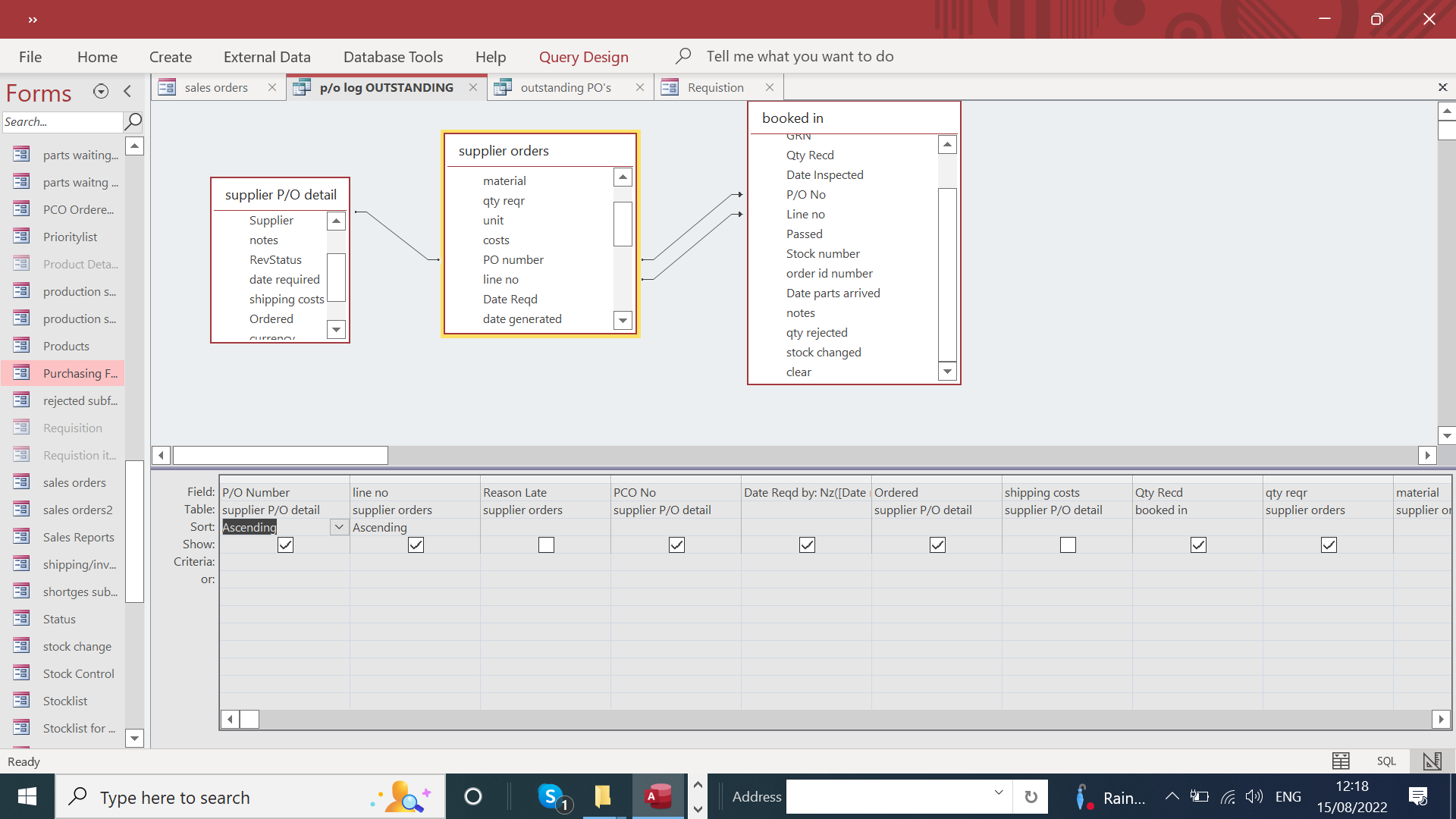
Task: Switch to the Requistion document tab
Action: 716,87
